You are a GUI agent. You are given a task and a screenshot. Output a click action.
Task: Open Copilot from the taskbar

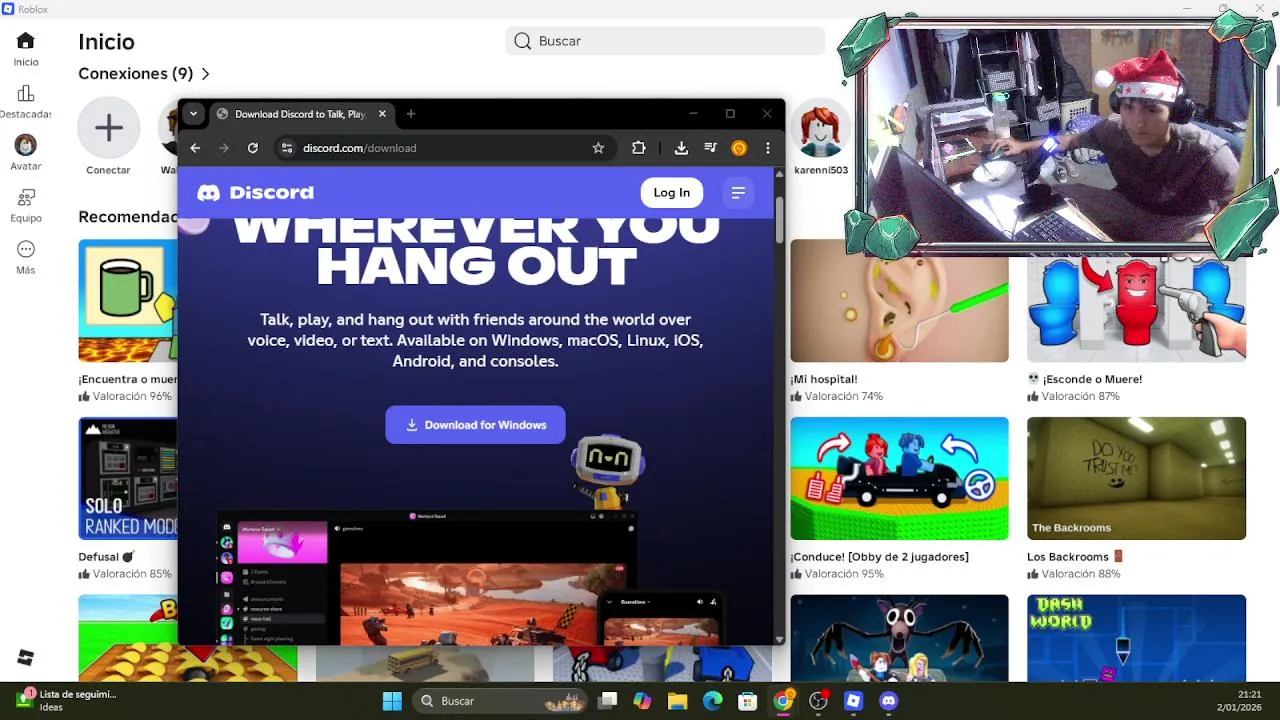[x=642, y=701]
